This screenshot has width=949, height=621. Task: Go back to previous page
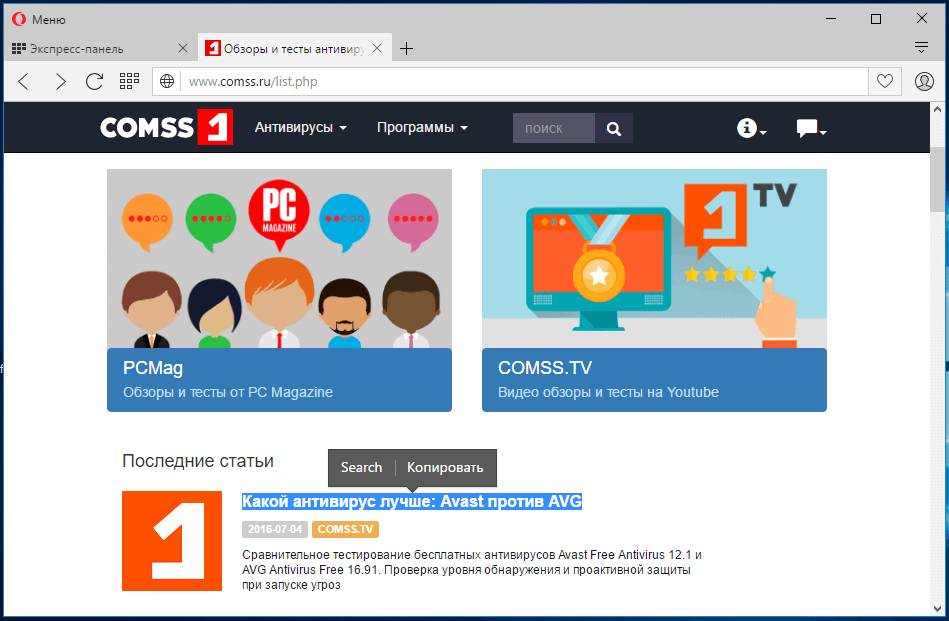pyautogui.click(x=24, y=81)
